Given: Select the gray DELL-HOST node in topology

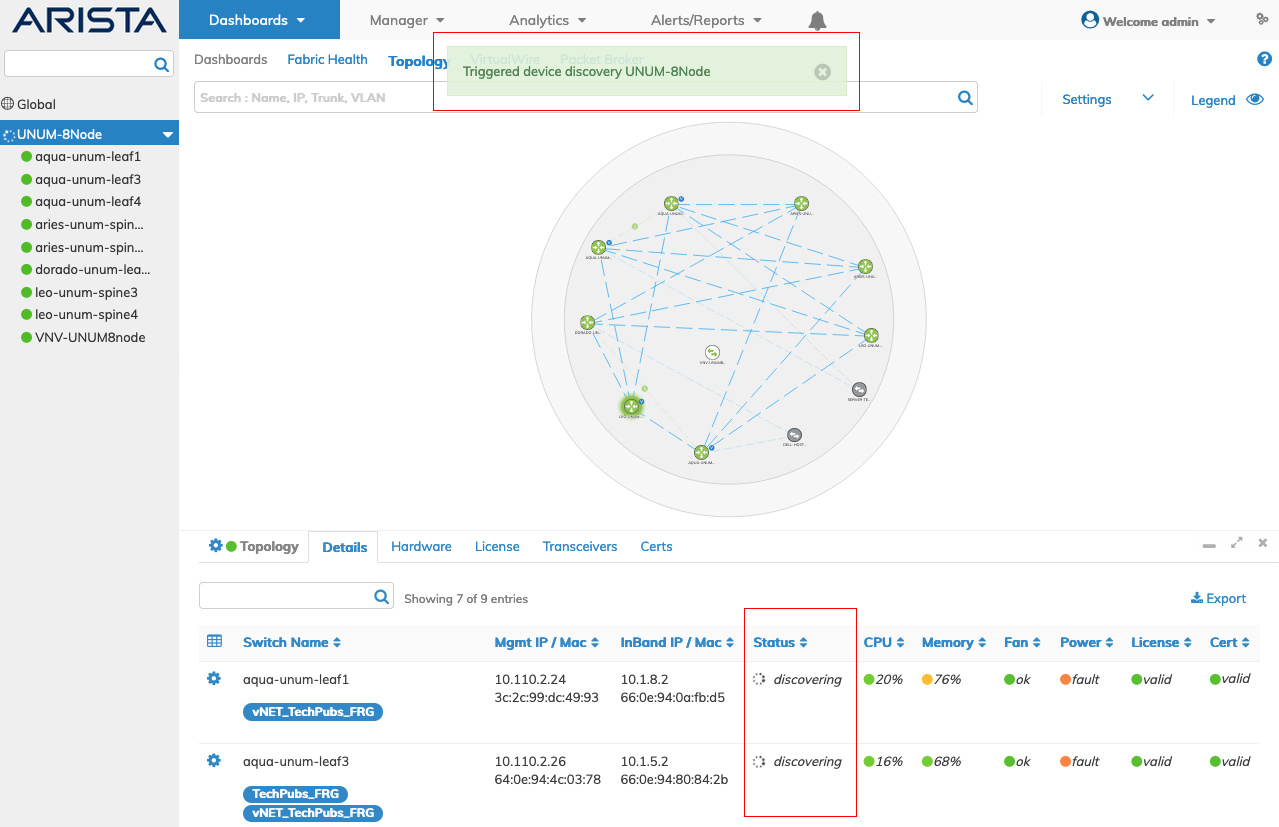Looking at the screenshot, I should point(794,435).
